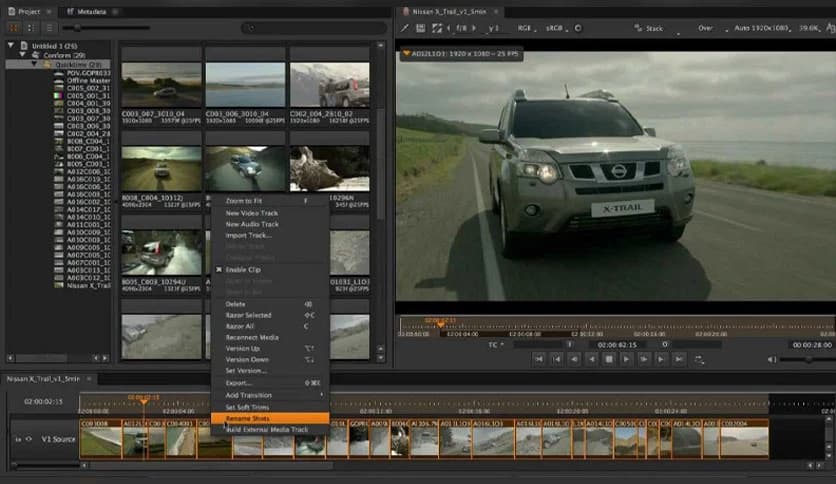Viewport: 836px width, 484px height.
Task: Select Razor Selected in context menu
Action: tap(250, 315)
